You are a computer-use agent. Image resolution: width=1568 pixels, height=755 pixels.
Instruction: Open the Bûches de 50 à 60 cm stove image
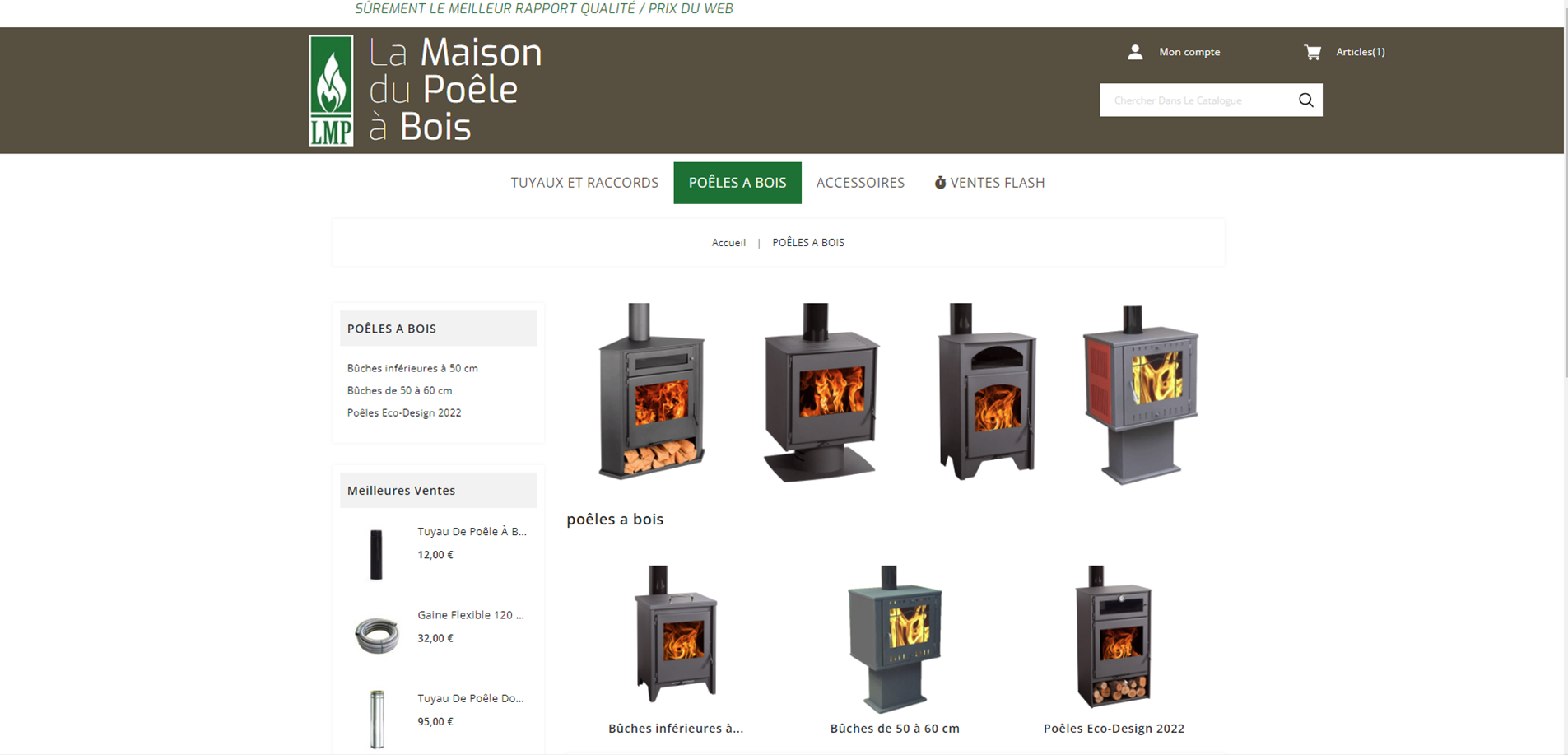click(895, 639)
